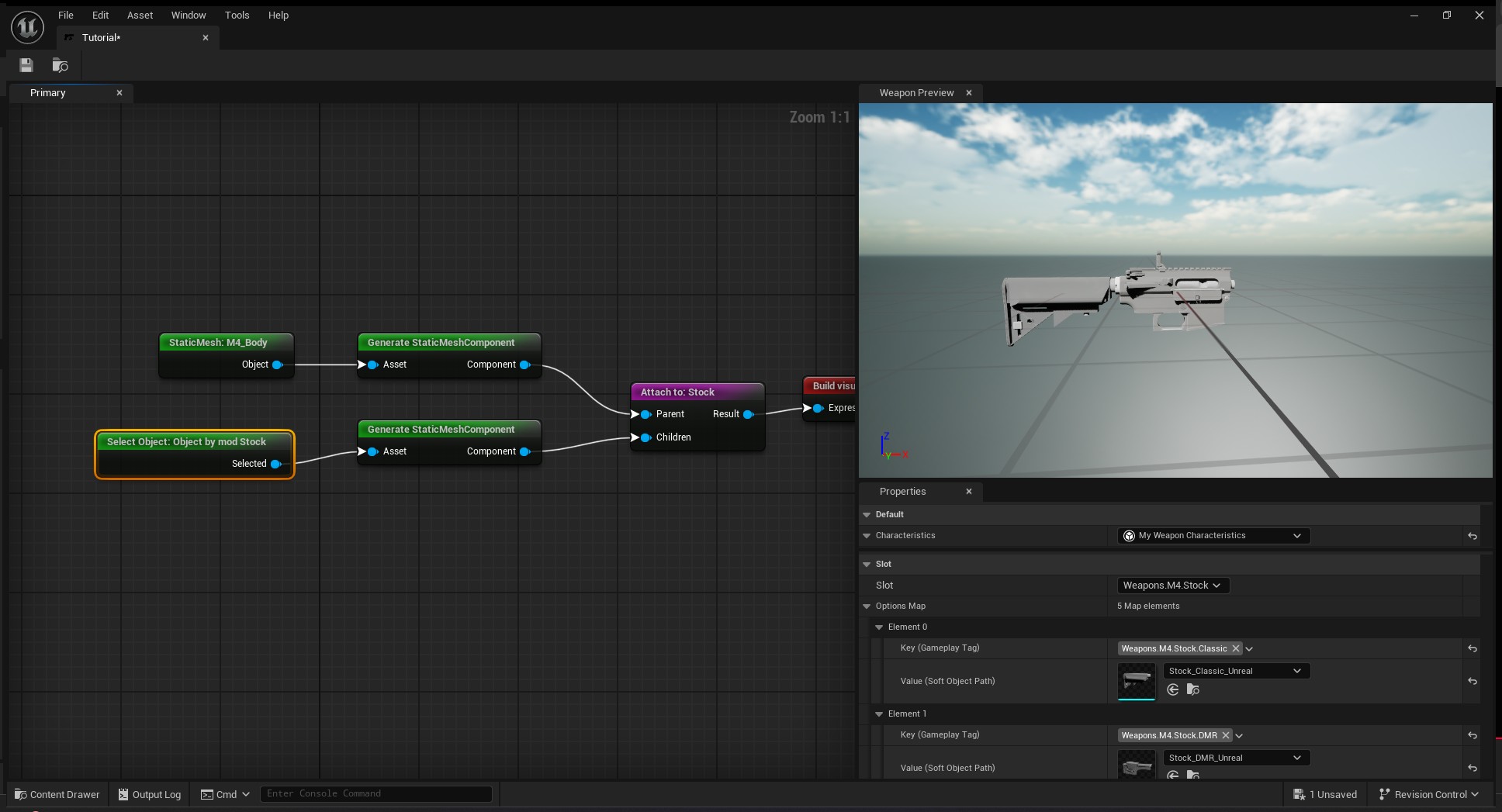The height and width of the screenshot is (812, 1502).
Task: Collapse the Slot section
Action: pos(867,565)
